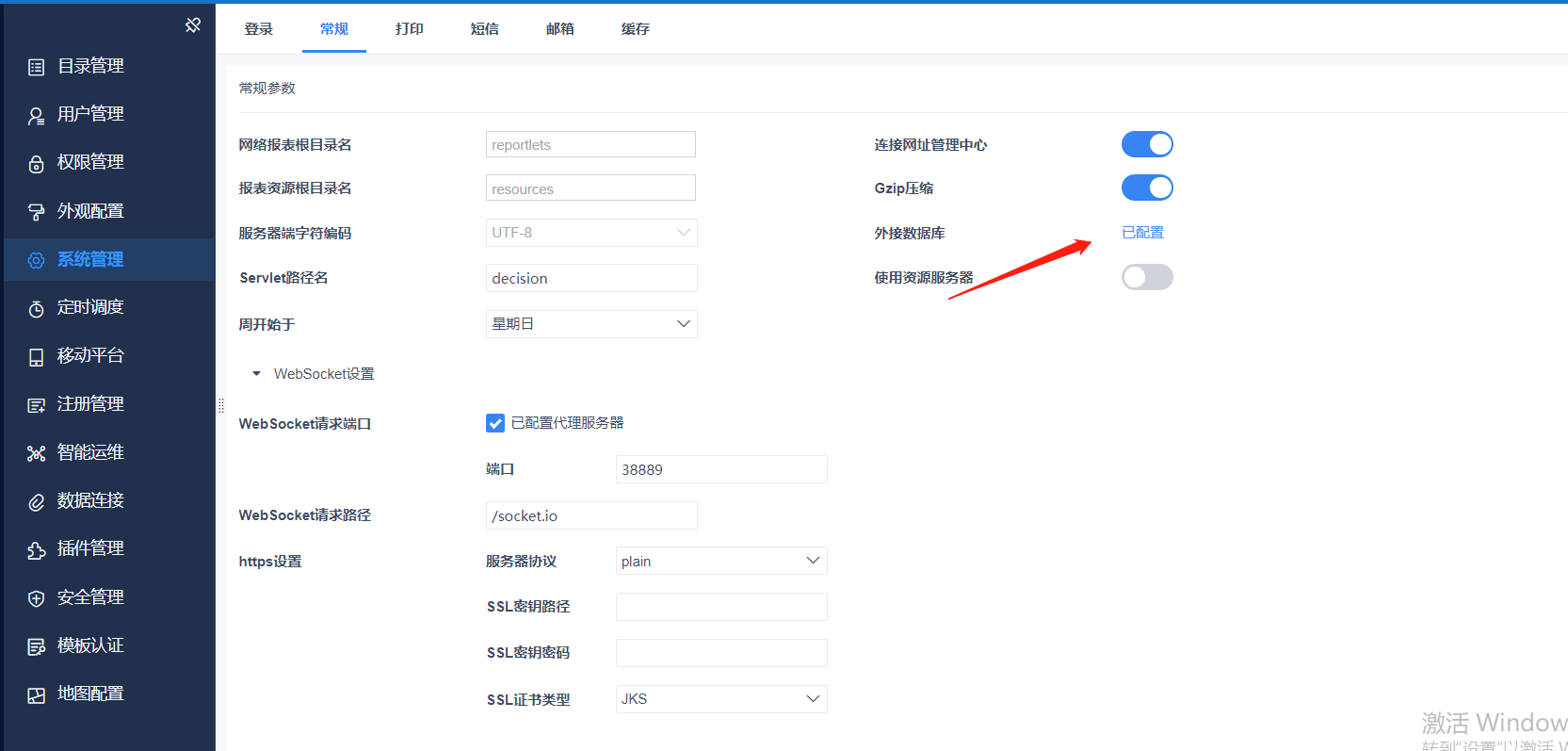
Task: Click the 模板认证 icon
Action: [37, 646]
